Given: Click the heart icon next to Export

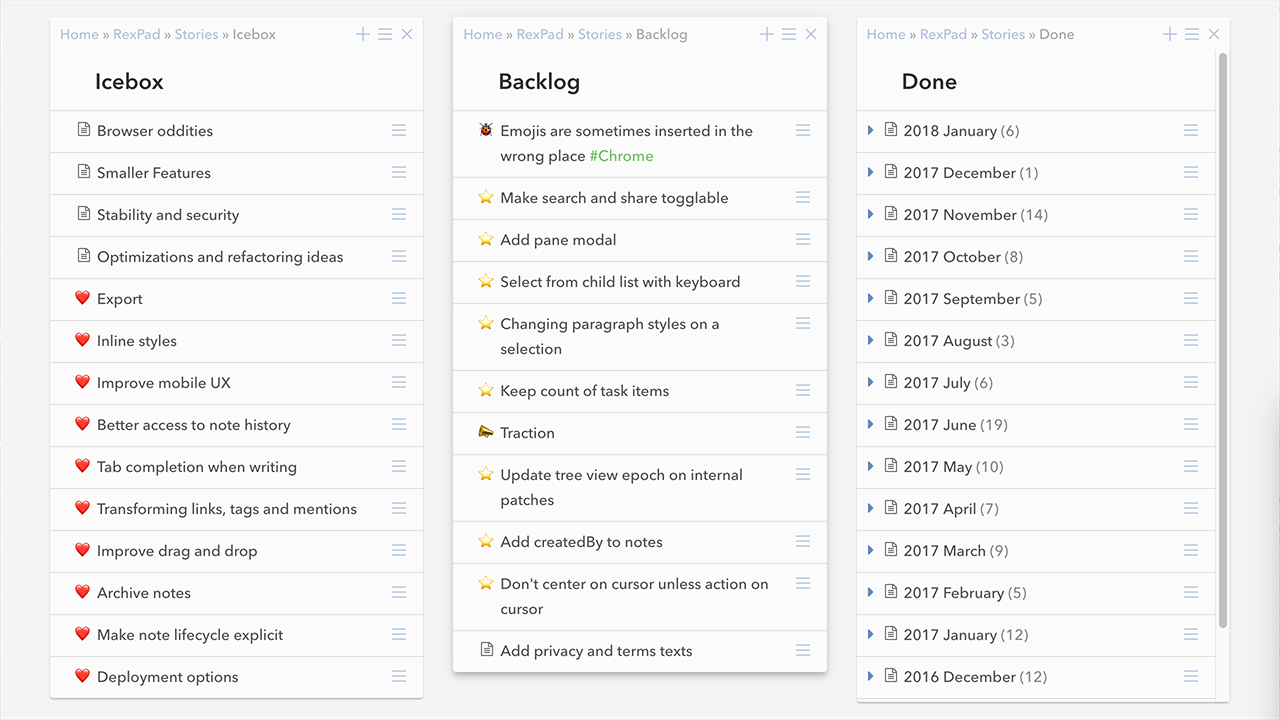Looking at the screenshot, I should (x=82, y=298).
